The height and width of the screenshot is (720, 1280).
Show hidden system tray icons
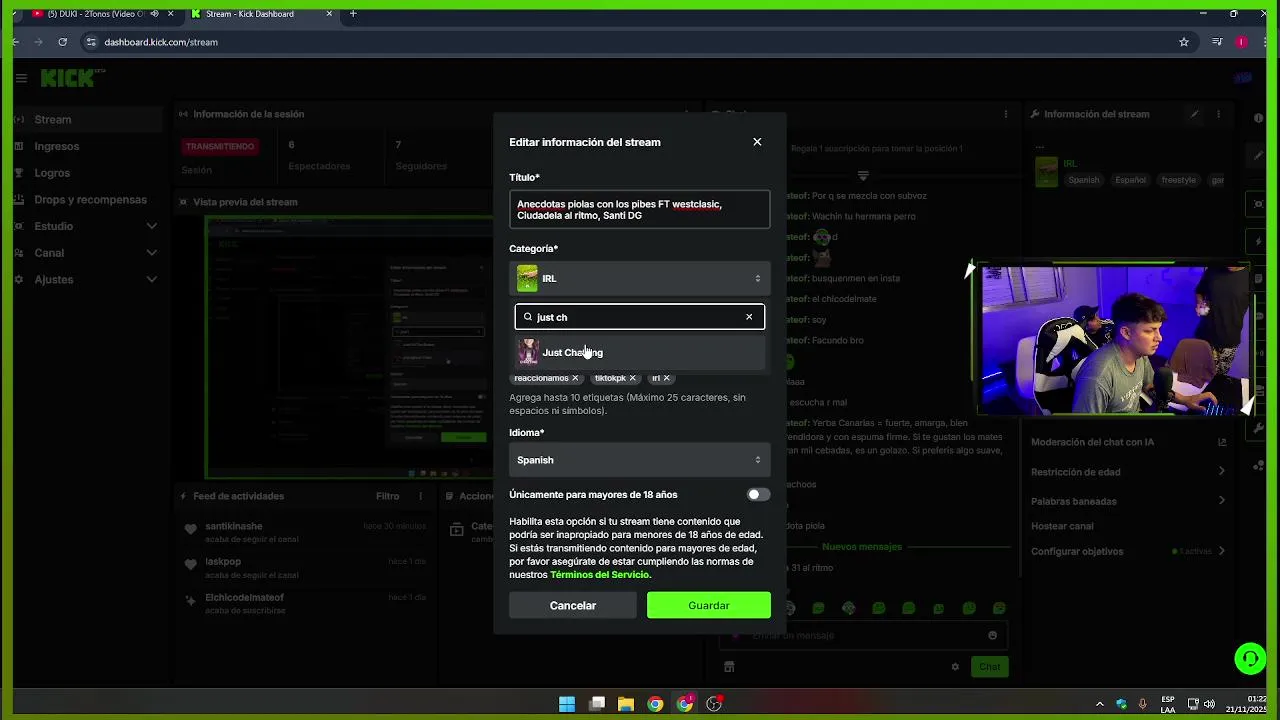pos(1099,704)
